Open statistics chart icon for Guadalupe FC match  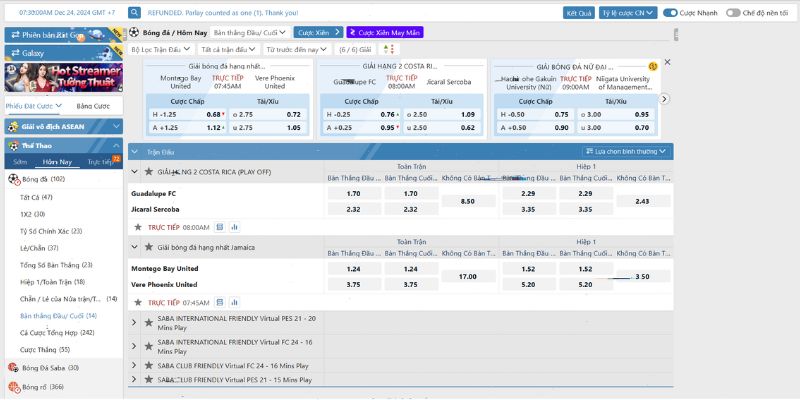234,227
